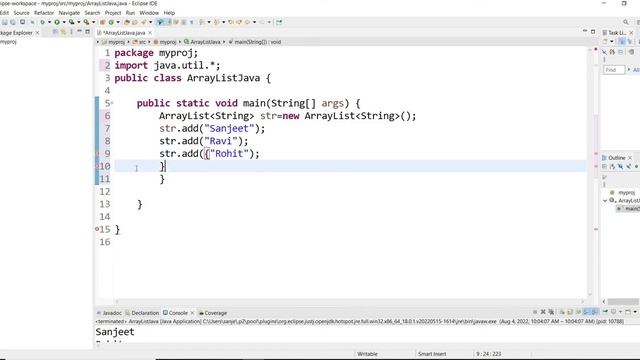640x360 pixels.
Task: Click the Search flashlight toolbar icon
Action: [144, 22]
